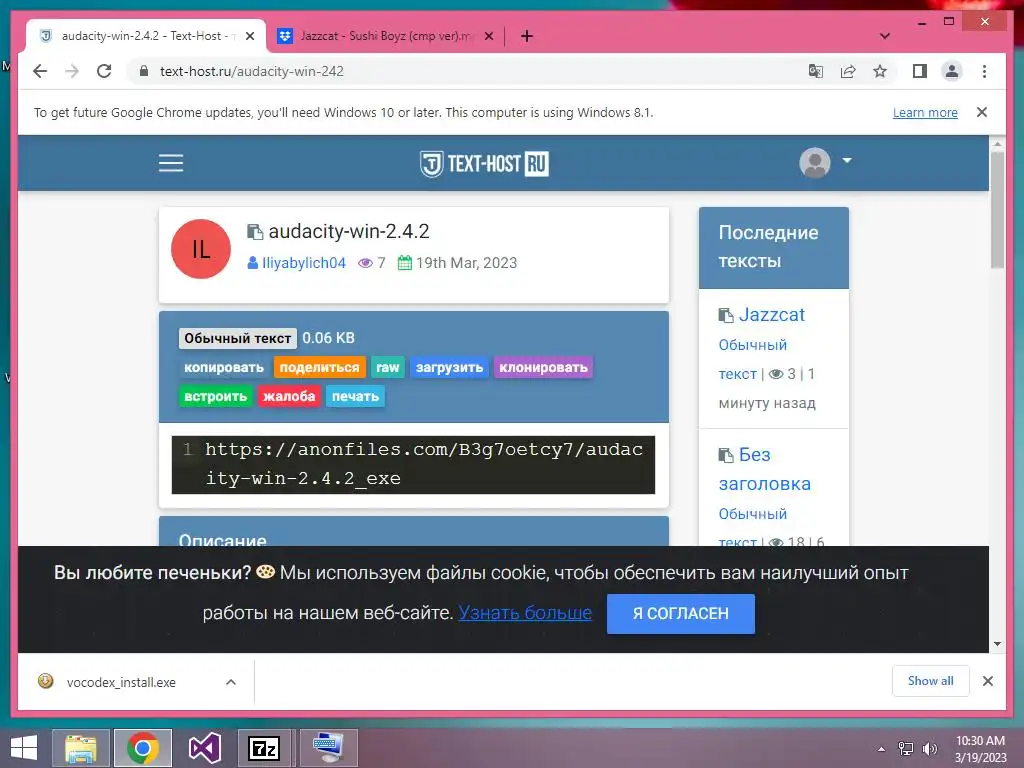Click the Обычный текст label badge

tap(238, 338)
